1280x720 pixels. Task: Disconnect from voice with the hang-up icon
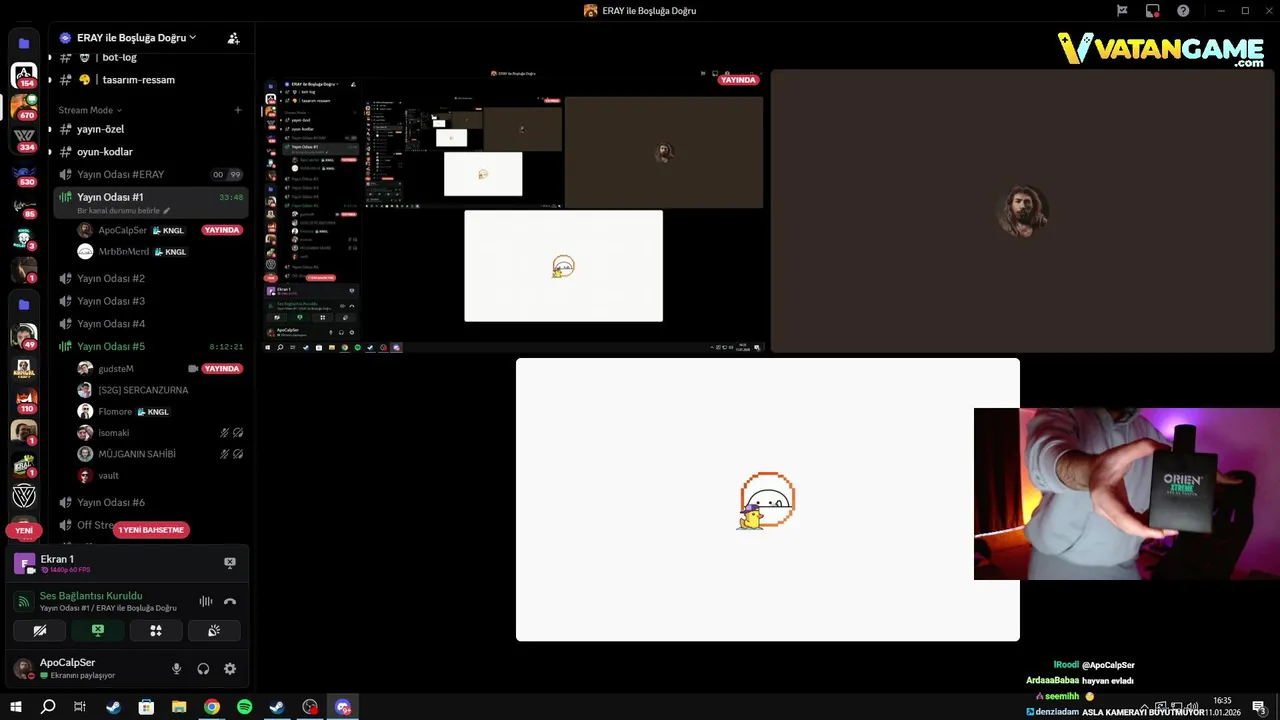230,601
